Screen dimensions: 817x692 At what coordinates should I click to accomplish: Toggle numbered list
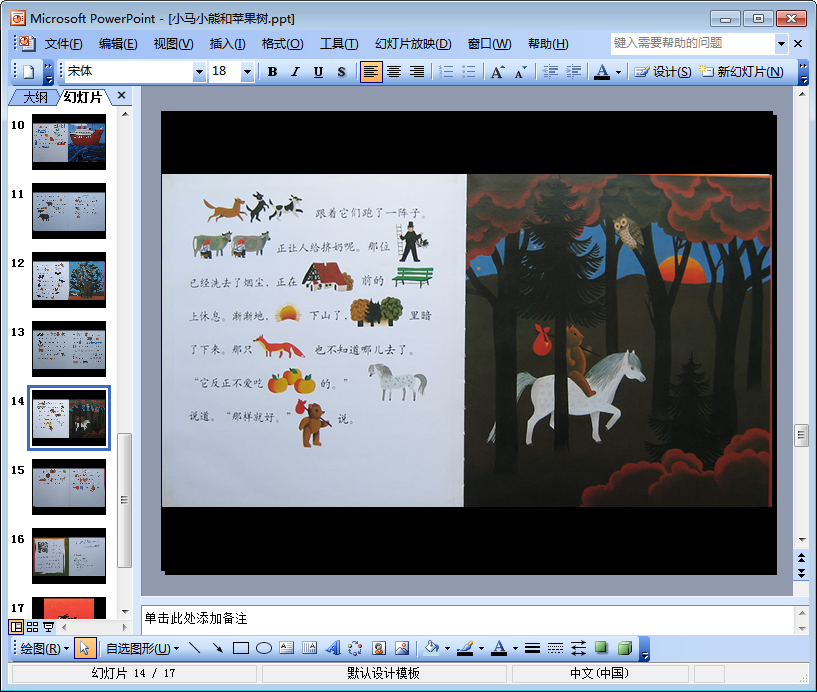(446, 72)
